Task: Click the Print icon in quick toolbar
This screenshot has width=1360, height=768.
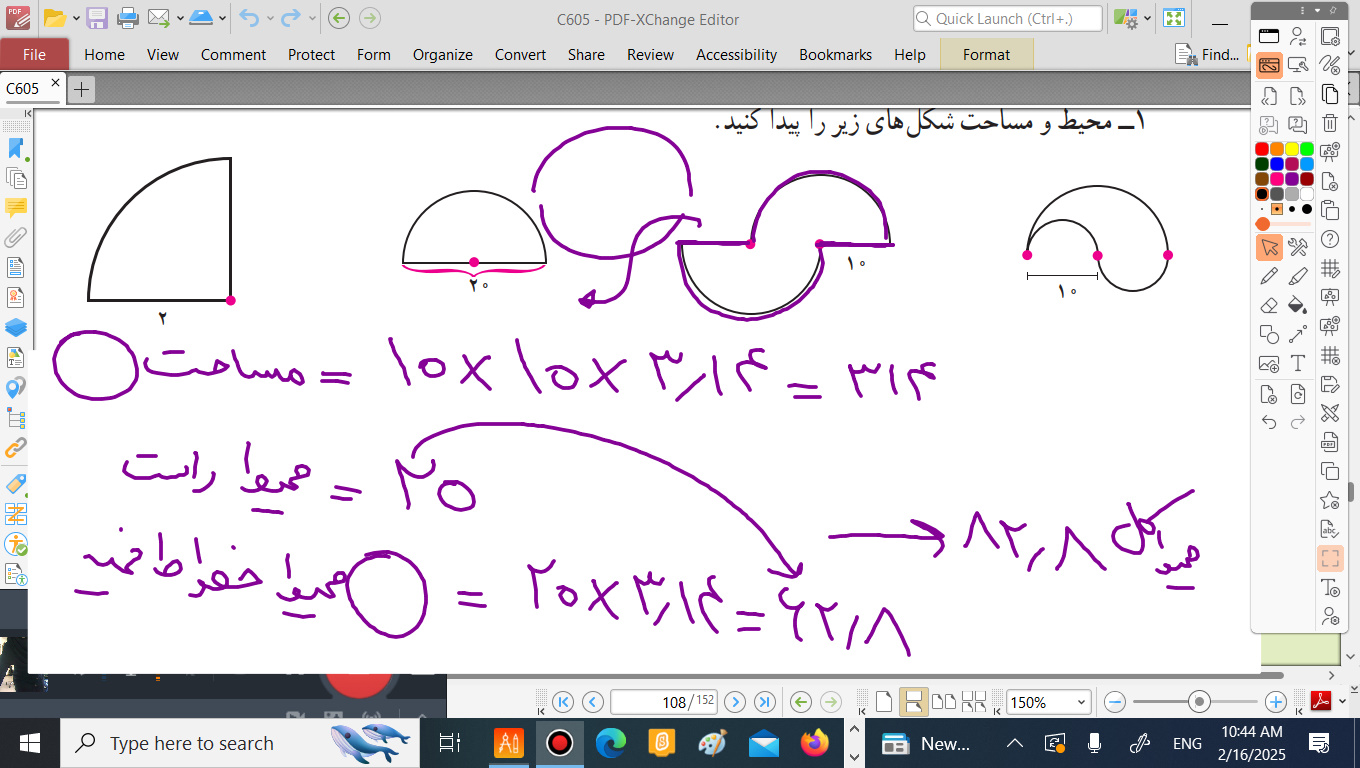Action: click(x=128, y=18)
